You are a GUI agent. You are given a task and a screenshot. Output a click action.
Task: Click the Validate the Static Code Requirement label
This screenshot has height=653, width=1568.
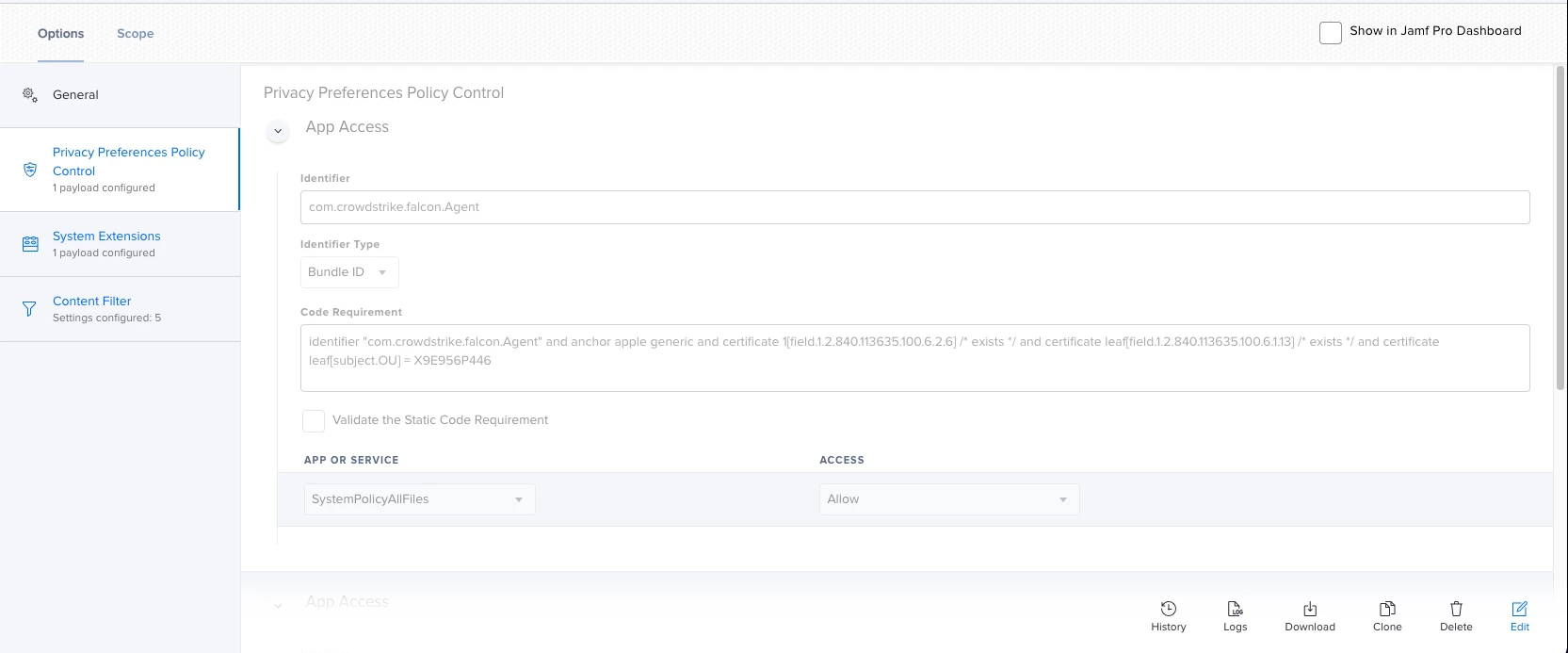pos(440,420)
